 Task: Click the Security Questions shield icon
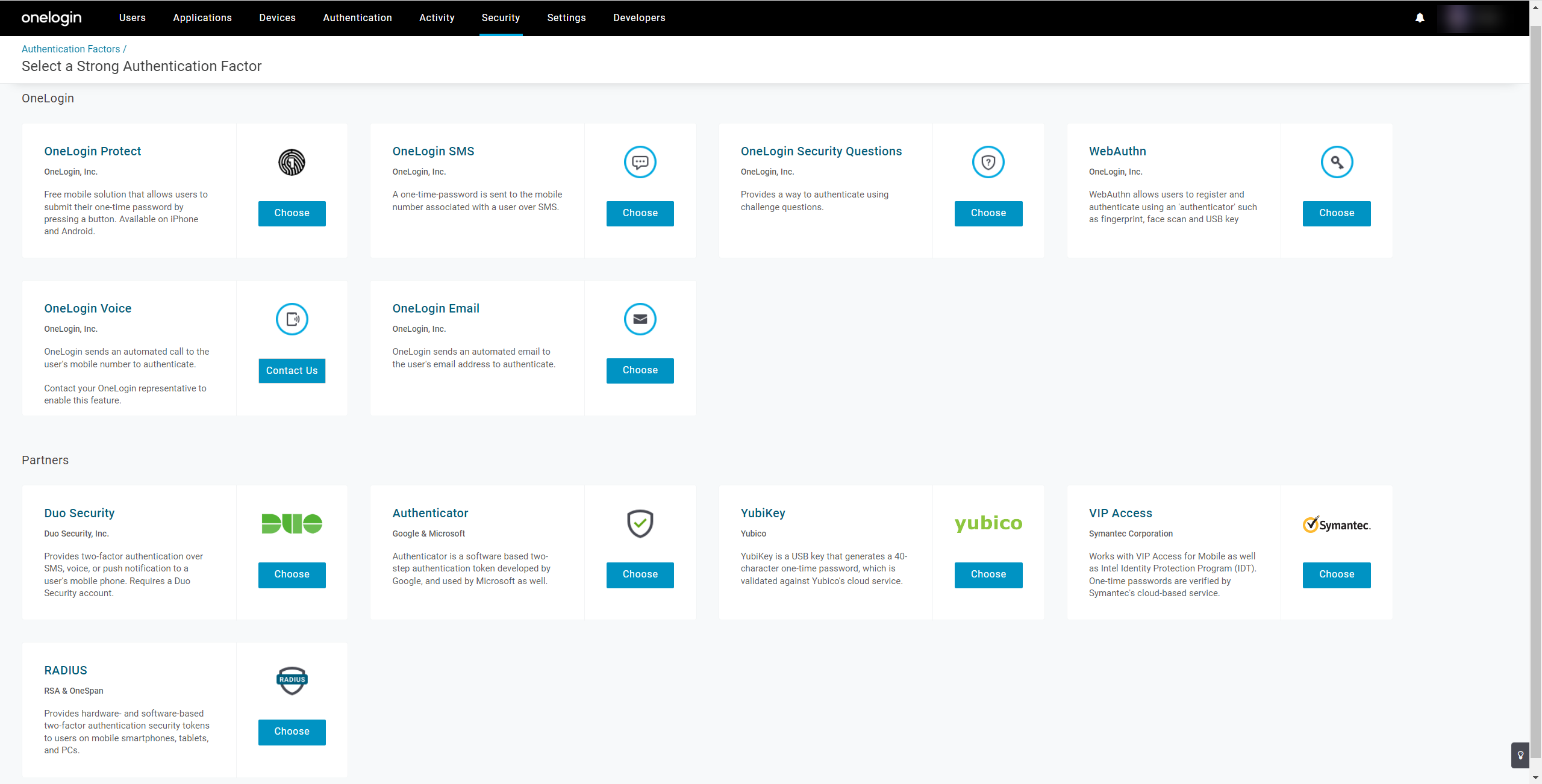coord(988,162)
